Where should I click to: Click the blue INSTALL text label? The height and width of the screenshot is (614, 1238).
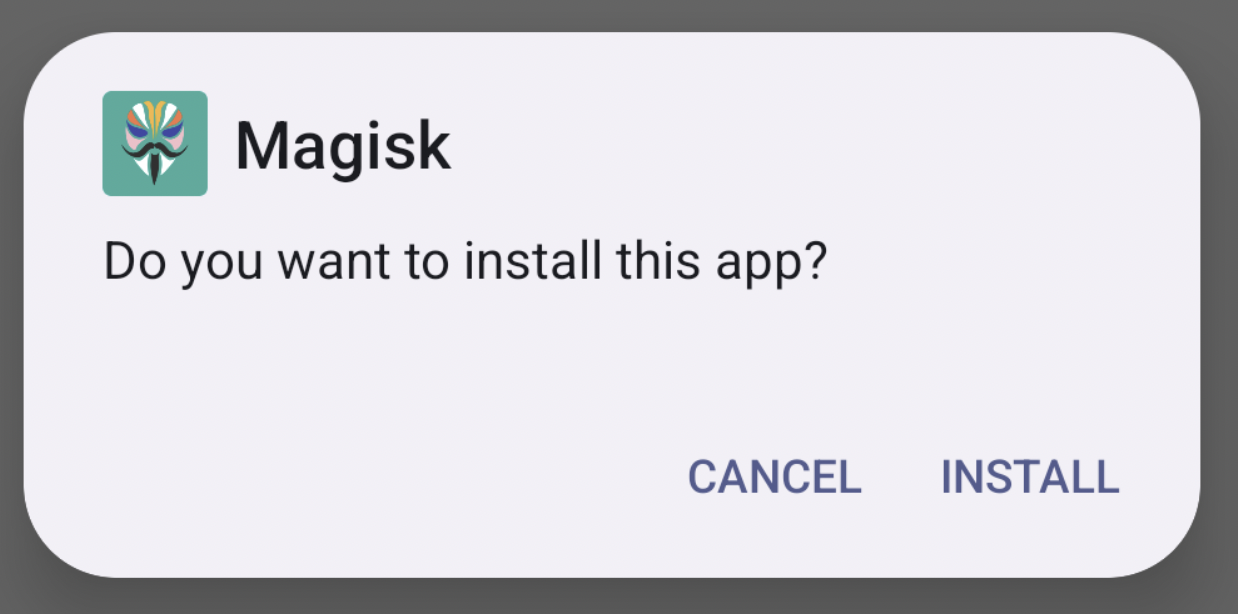tap(1030, 477)
